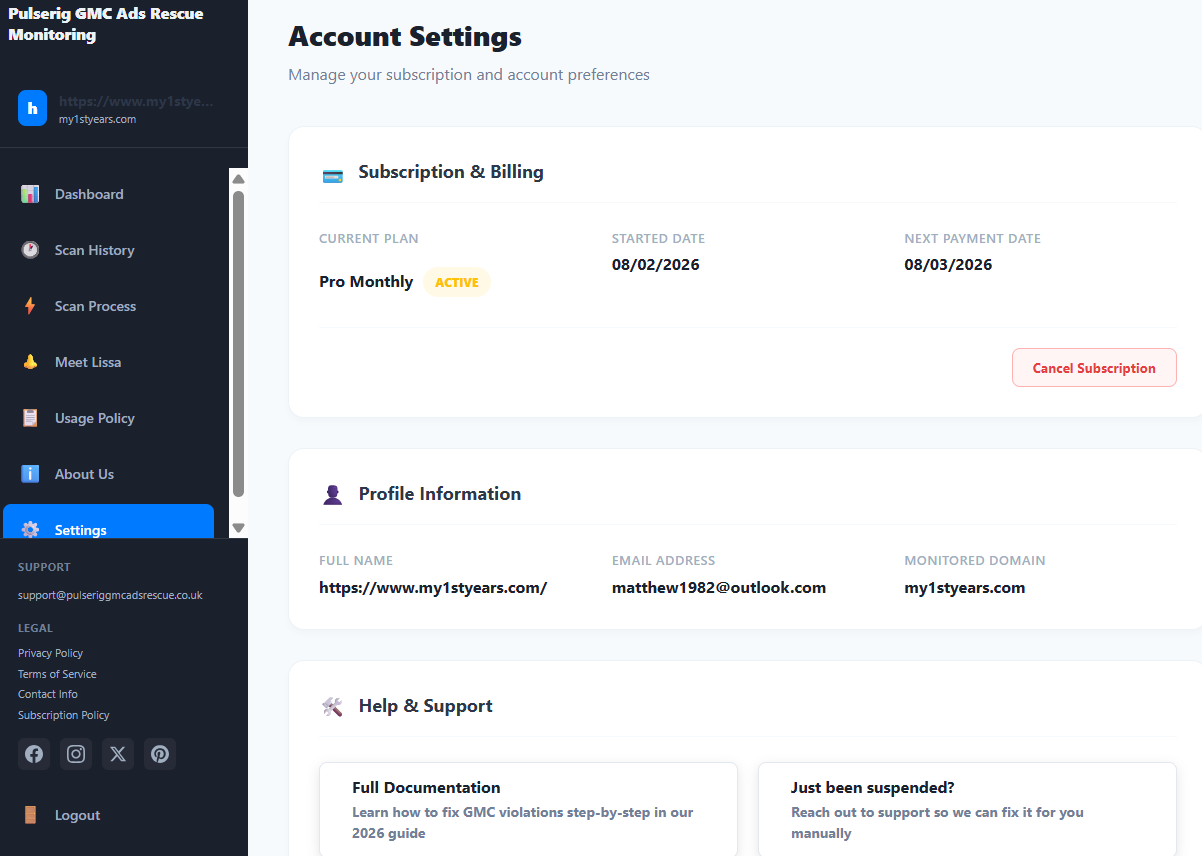Viewport: 1202px width, 856px height.
Task: Open Meet Lissa menu item
Action: point(88,362)
